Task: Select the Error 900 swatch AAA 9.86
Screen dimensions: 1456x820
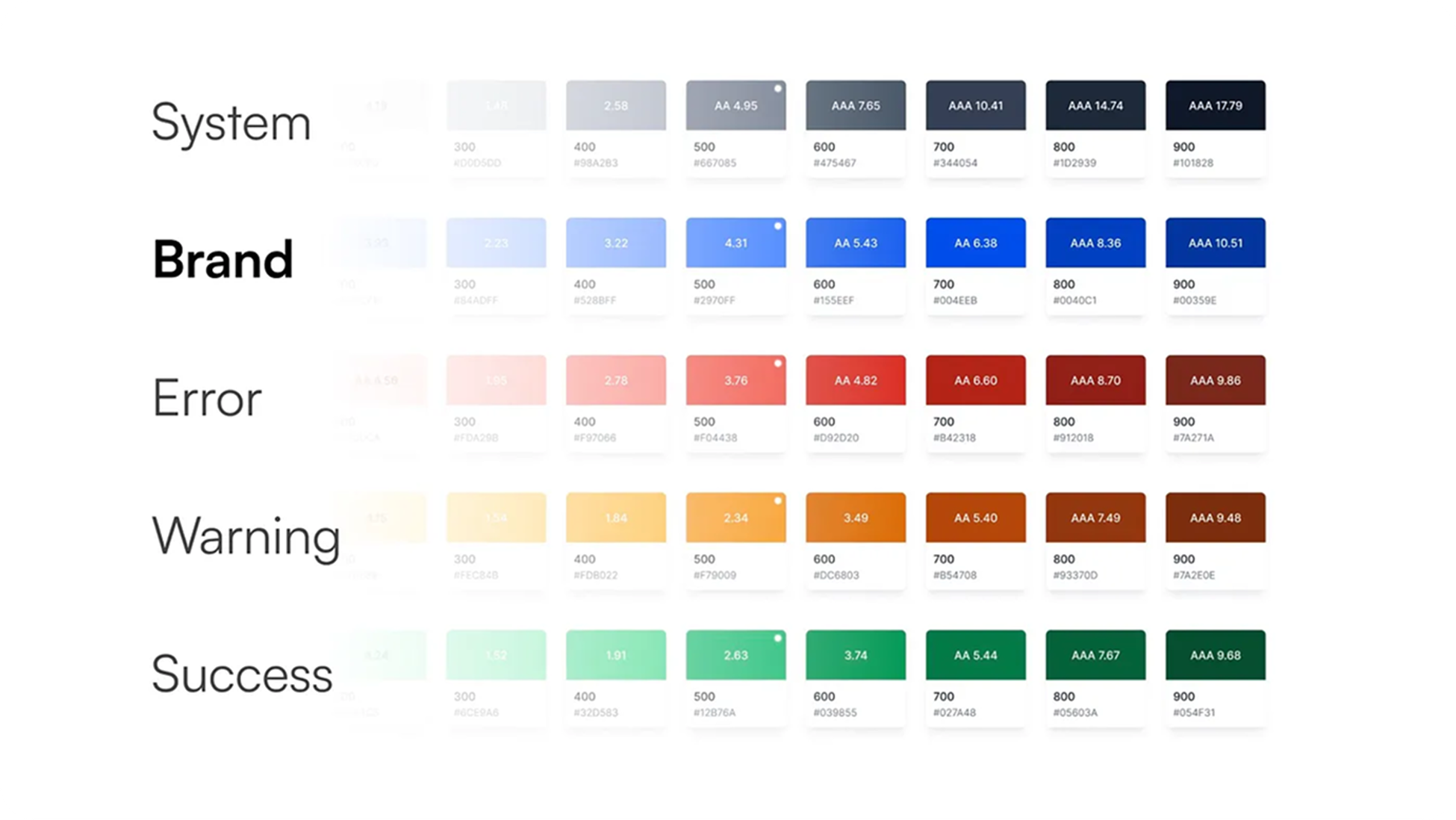Action: [x=1215, y=380]
